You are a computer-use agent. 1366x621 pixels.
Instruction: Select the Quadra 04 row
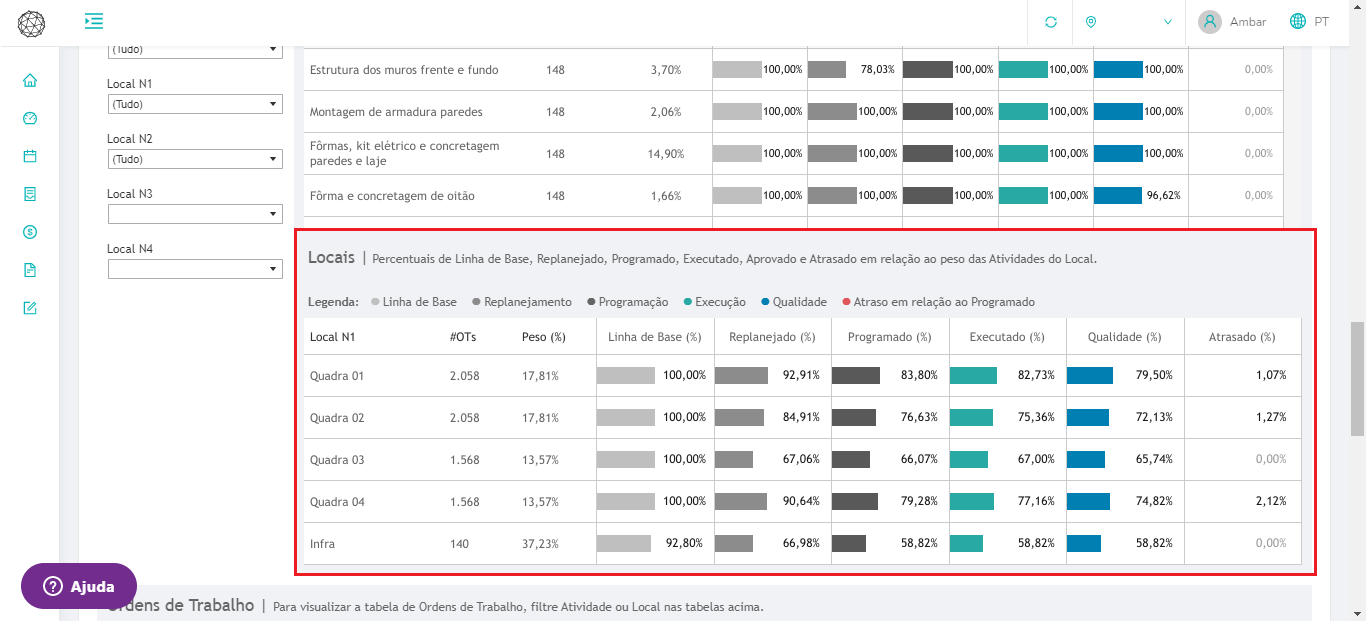[803, 502]
